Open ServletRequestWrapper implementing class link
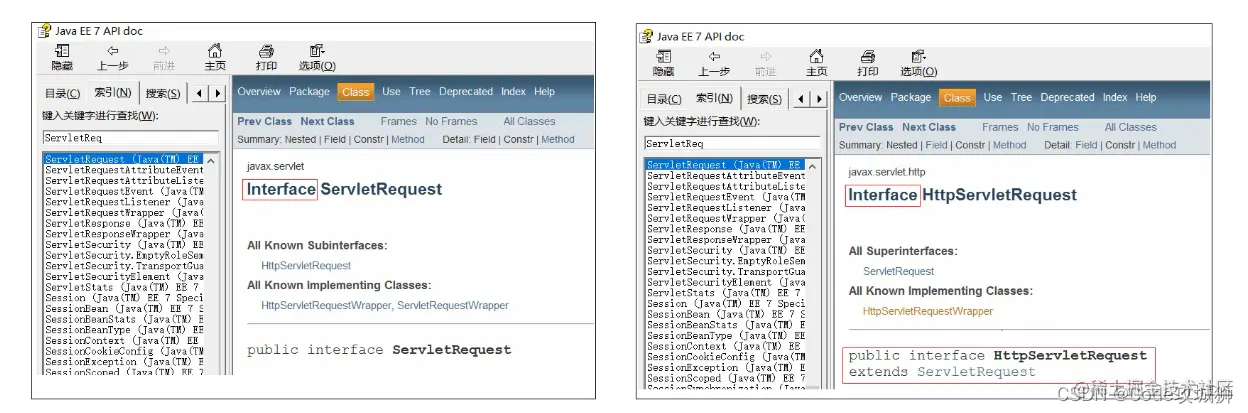 (x=453, y=305)
